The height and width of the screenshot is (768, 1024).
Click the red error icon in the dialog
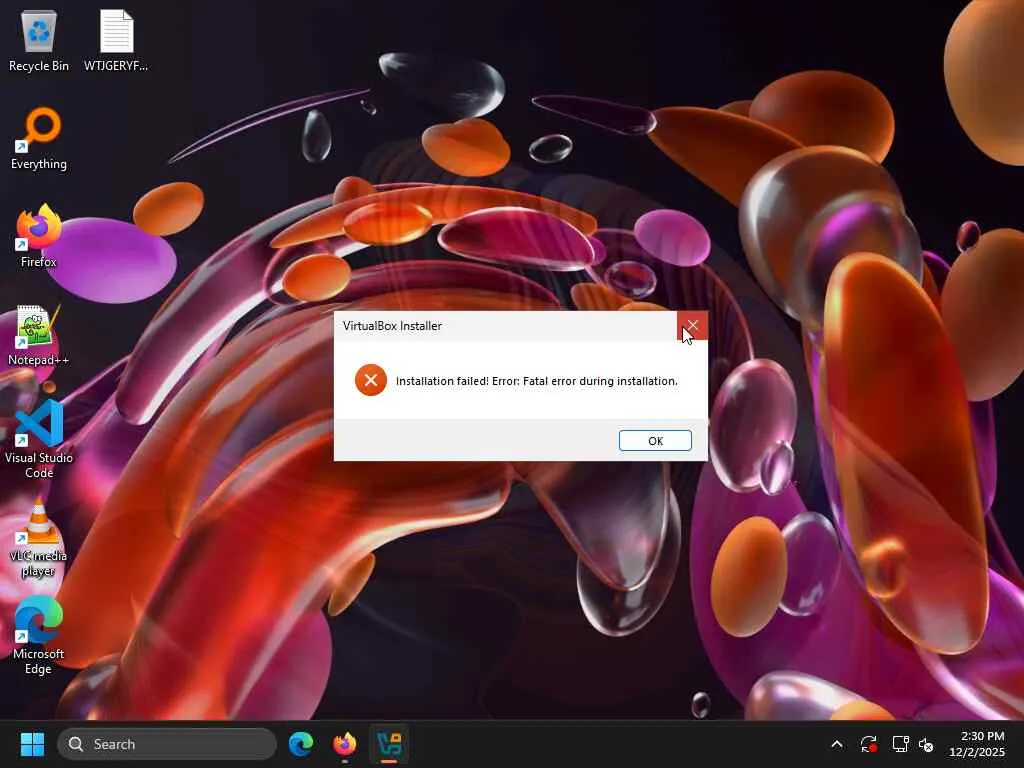tap(370, 380)
